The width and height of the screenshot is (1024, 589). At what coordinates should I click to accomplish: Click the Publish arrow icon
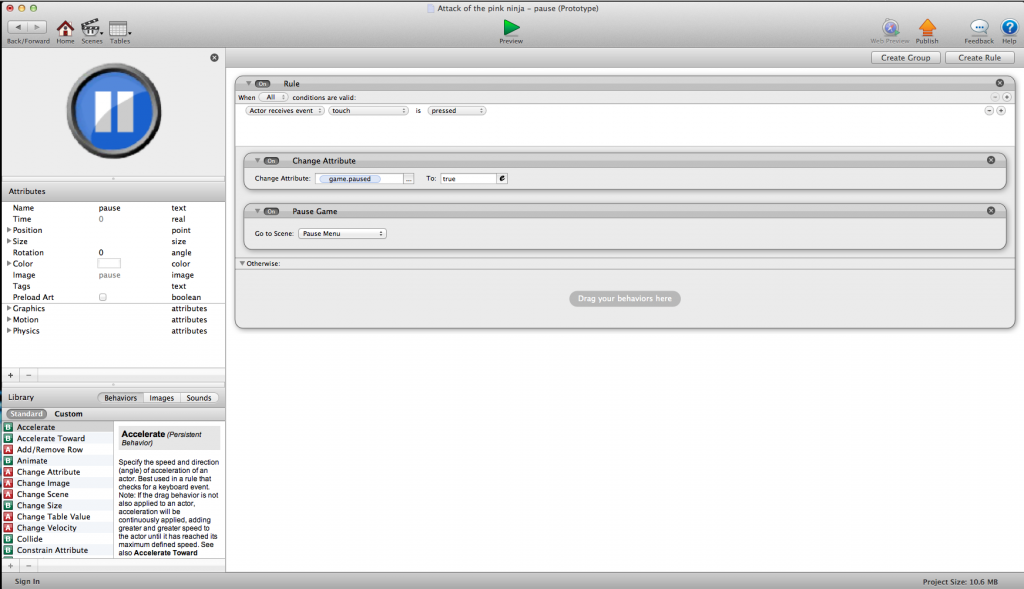(927, 28)
